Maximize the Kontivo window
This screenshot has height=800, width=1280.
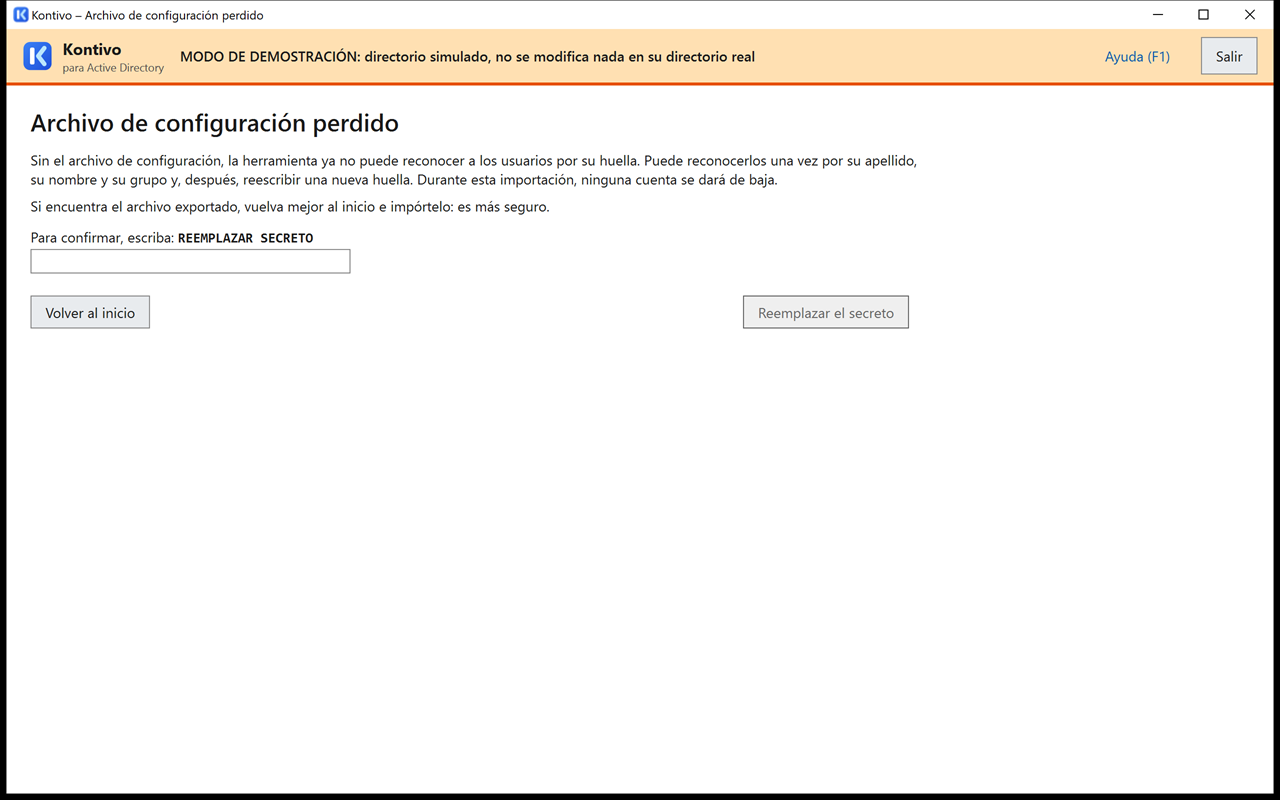click(1204, 15)
